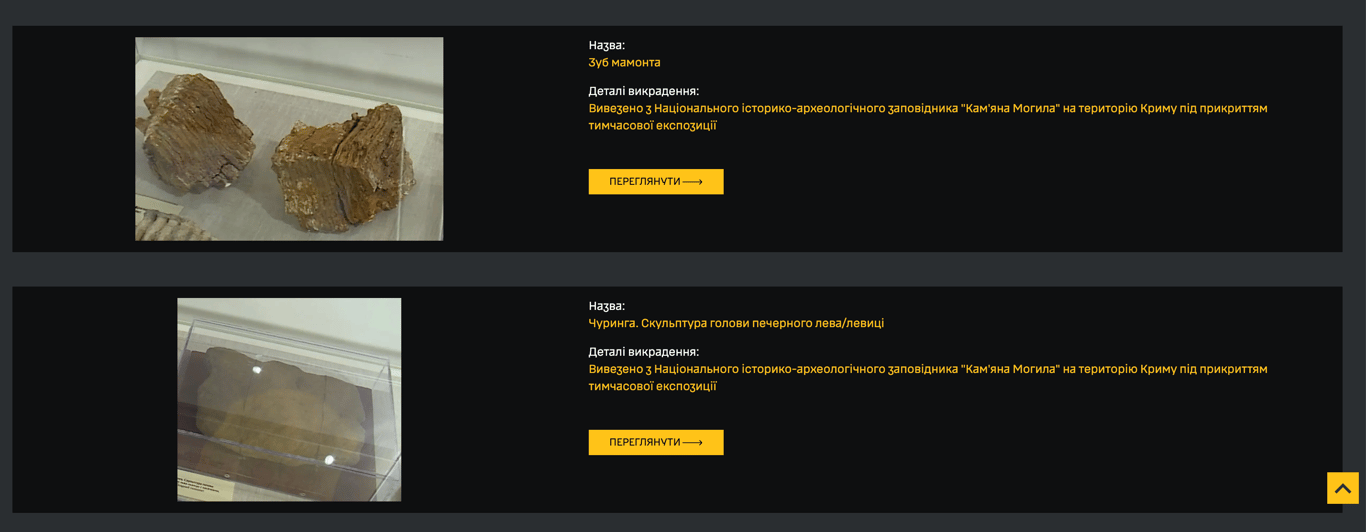Screen dimensions: 1366x532
Task: Click "Деталі викрадення:" label in the second card
Action: pos(643,353)
